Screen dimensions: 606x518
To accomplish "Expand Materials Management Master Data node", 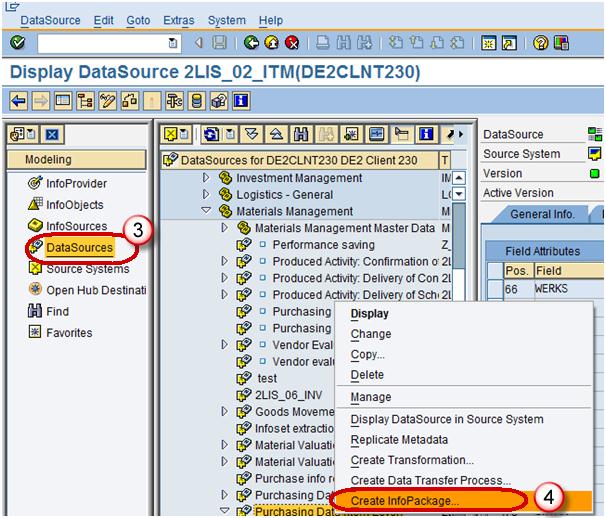I will coord(224,228).
